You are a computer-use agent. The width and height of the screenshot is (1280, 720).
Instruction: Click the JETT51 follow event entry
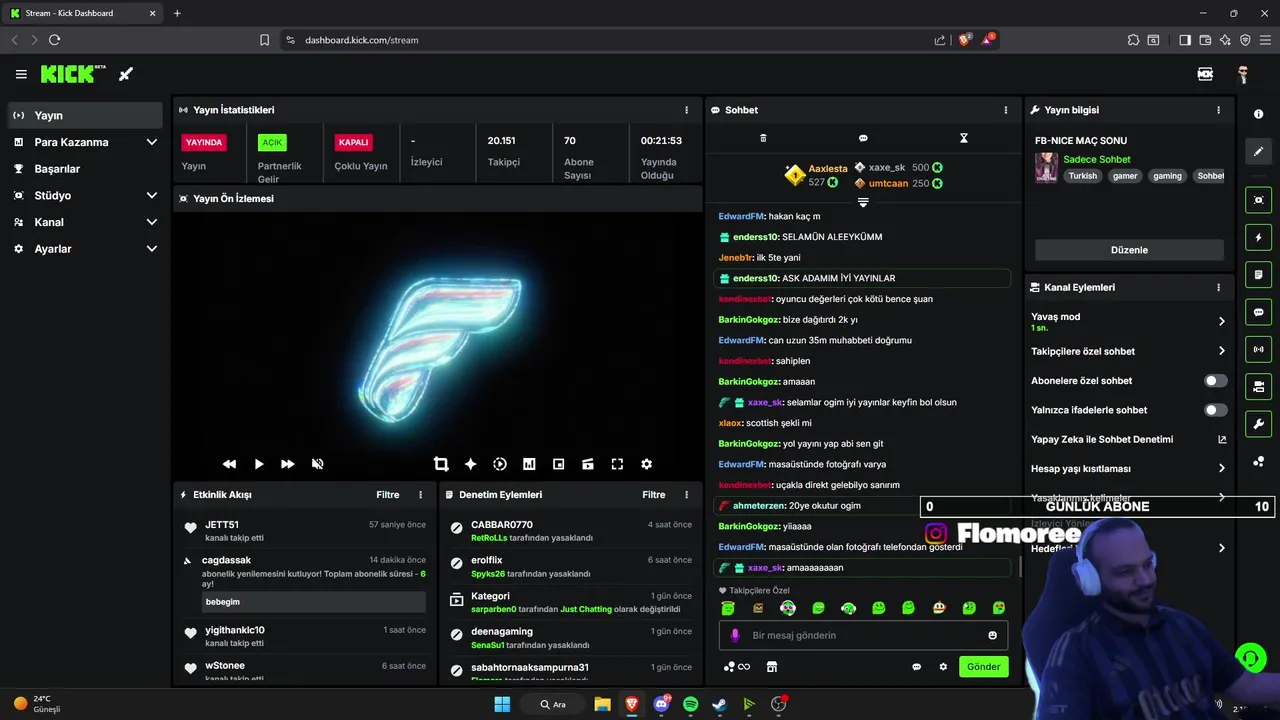click(305, 531)
